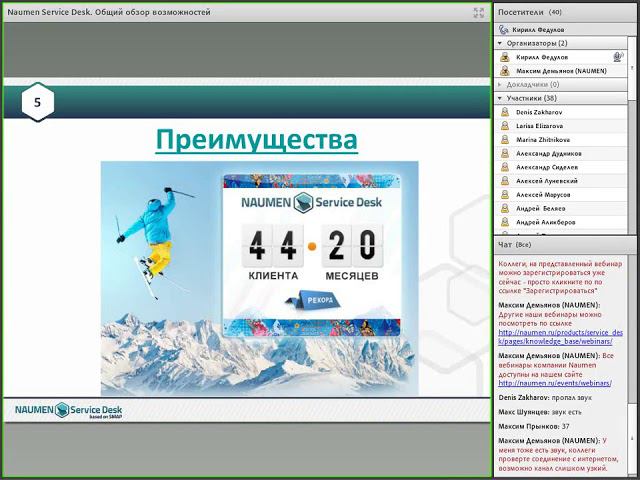Screen dimensions: 640x480
Task: Open the naumen.ru/events/webinars link
Action: (x=555, y=383)
